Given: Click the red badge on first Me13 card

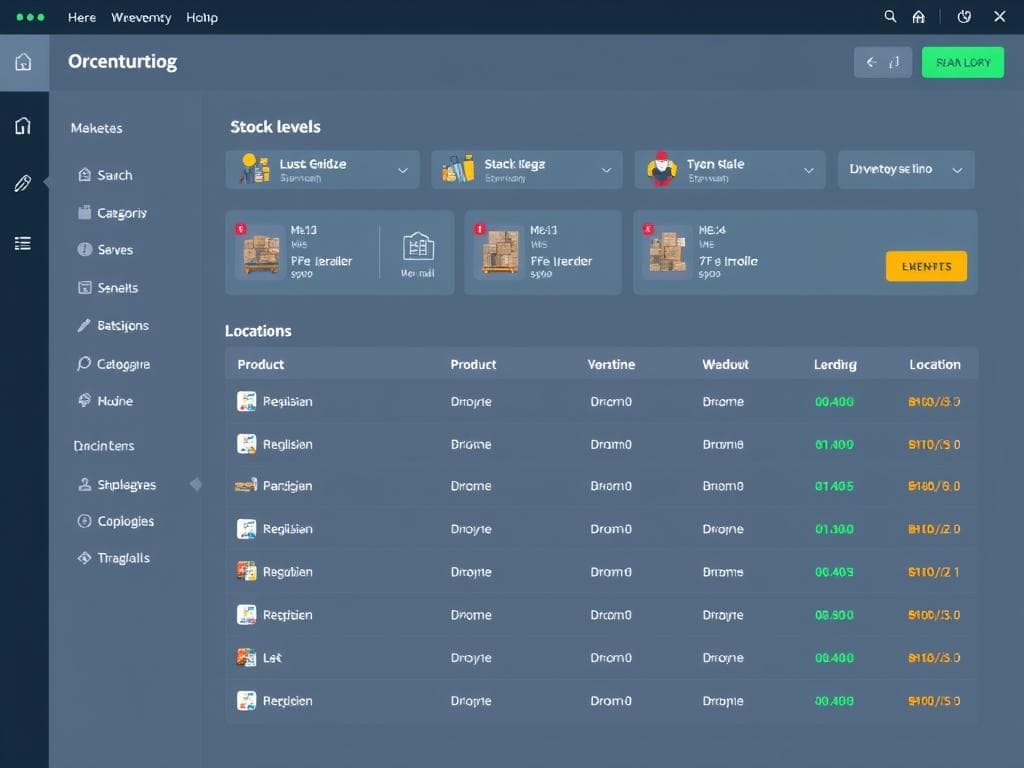Looking at the screenshot, I should coord(240,229).
